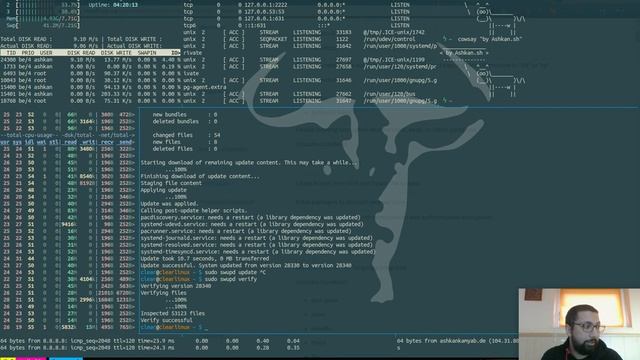Screen dimensions: 640x360
Task: Click the "deleted bundles" line
Action: [x=185, y=122]
